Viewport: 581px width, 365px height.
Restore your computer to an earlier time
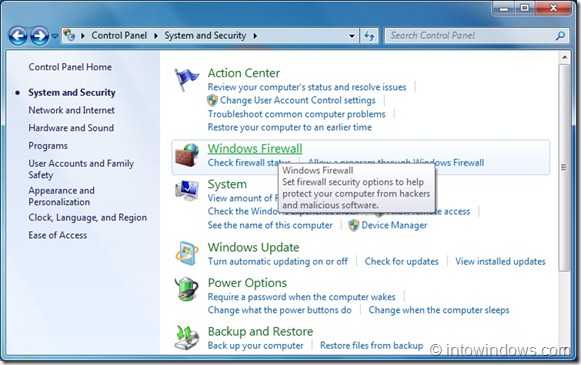pyautogui.click(x=290, y=127)
